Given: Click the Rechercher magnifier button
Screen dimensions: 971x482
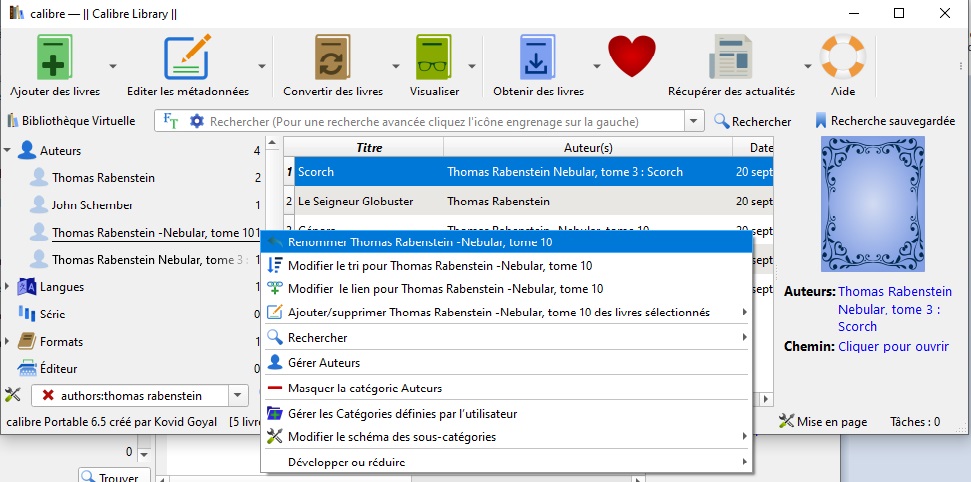Looking at the screenshot, I should 752,121.
